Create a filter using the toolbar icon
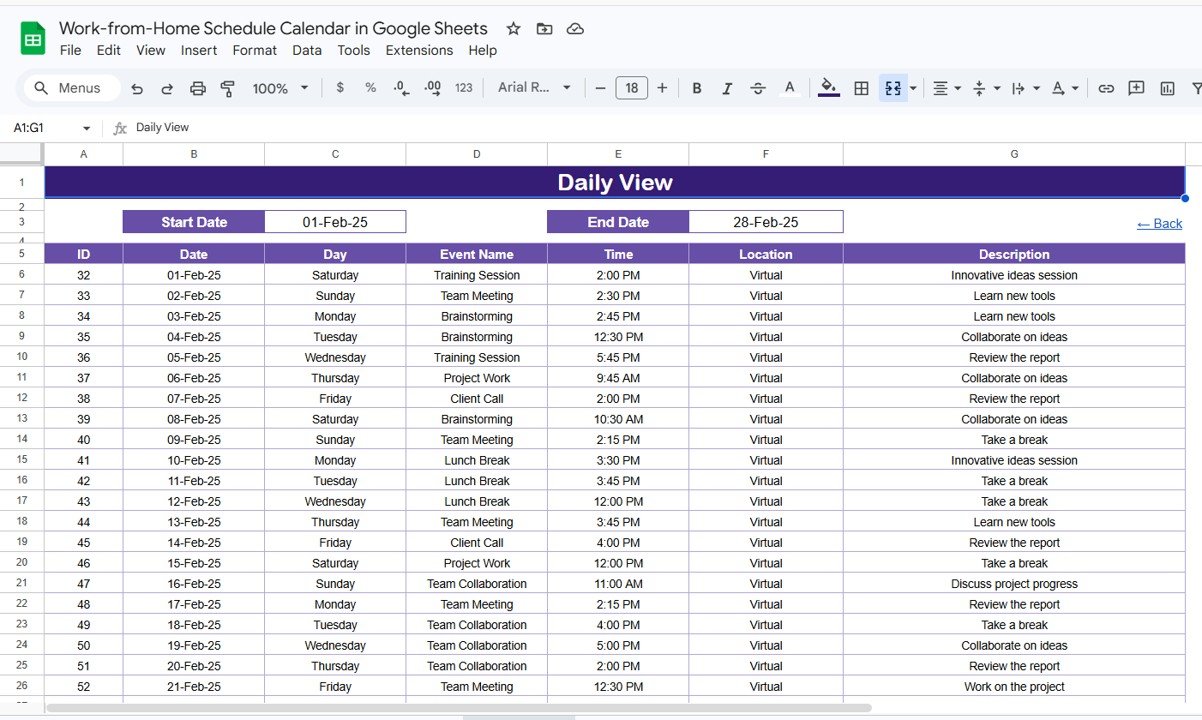1202x720 pixels. [x=1196, y=88]
